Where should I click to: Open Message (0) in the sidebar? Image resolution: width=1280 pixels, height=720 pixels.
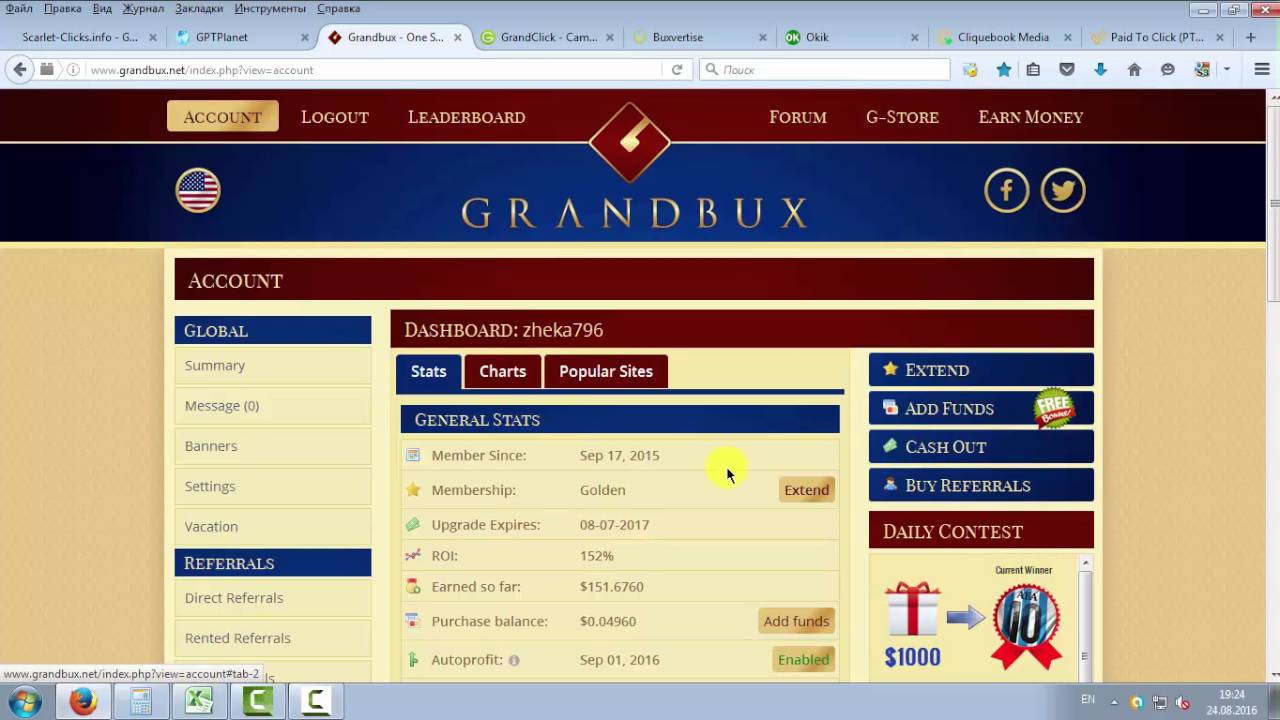point(272,405)
